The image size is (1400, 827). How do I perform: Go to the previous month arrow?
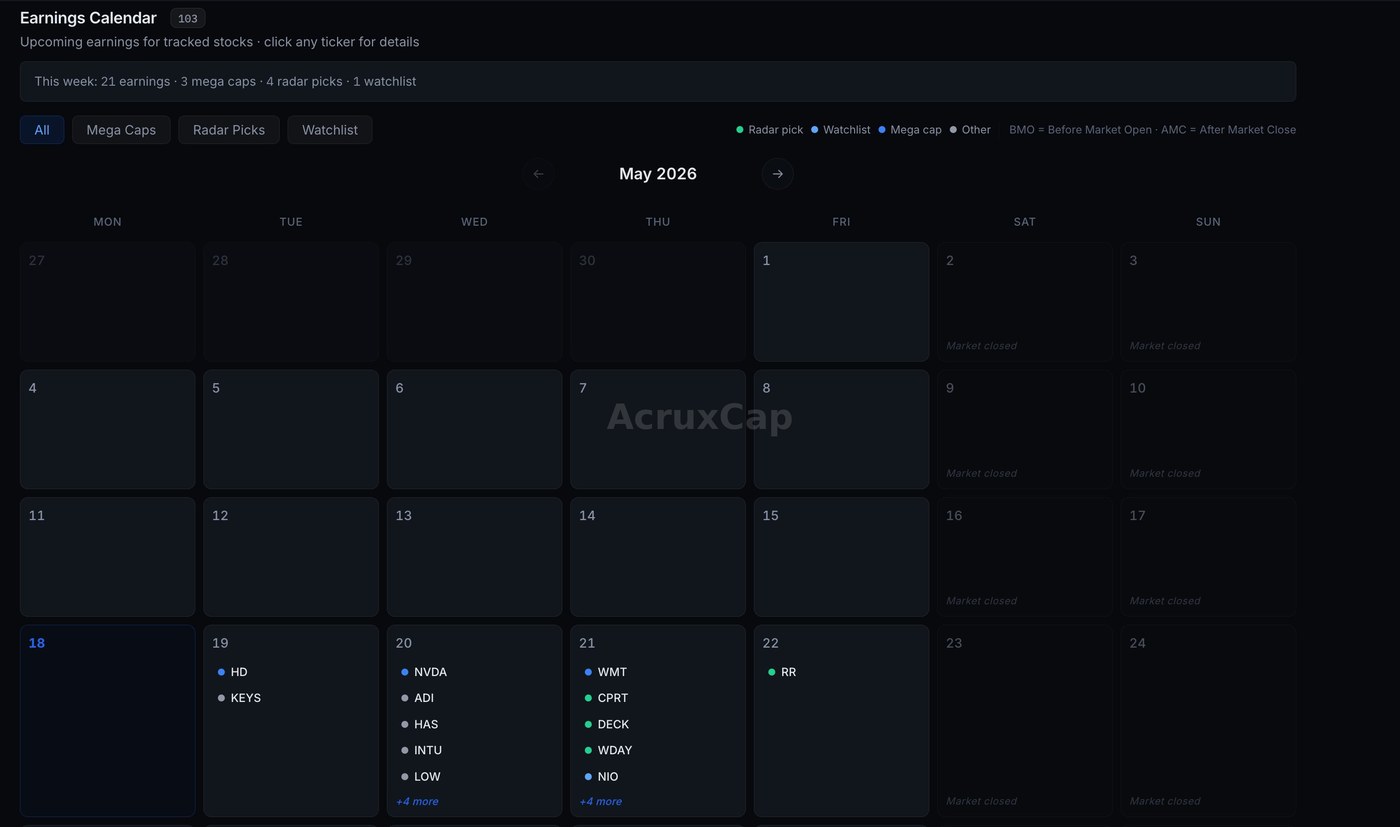coord(538,174)
